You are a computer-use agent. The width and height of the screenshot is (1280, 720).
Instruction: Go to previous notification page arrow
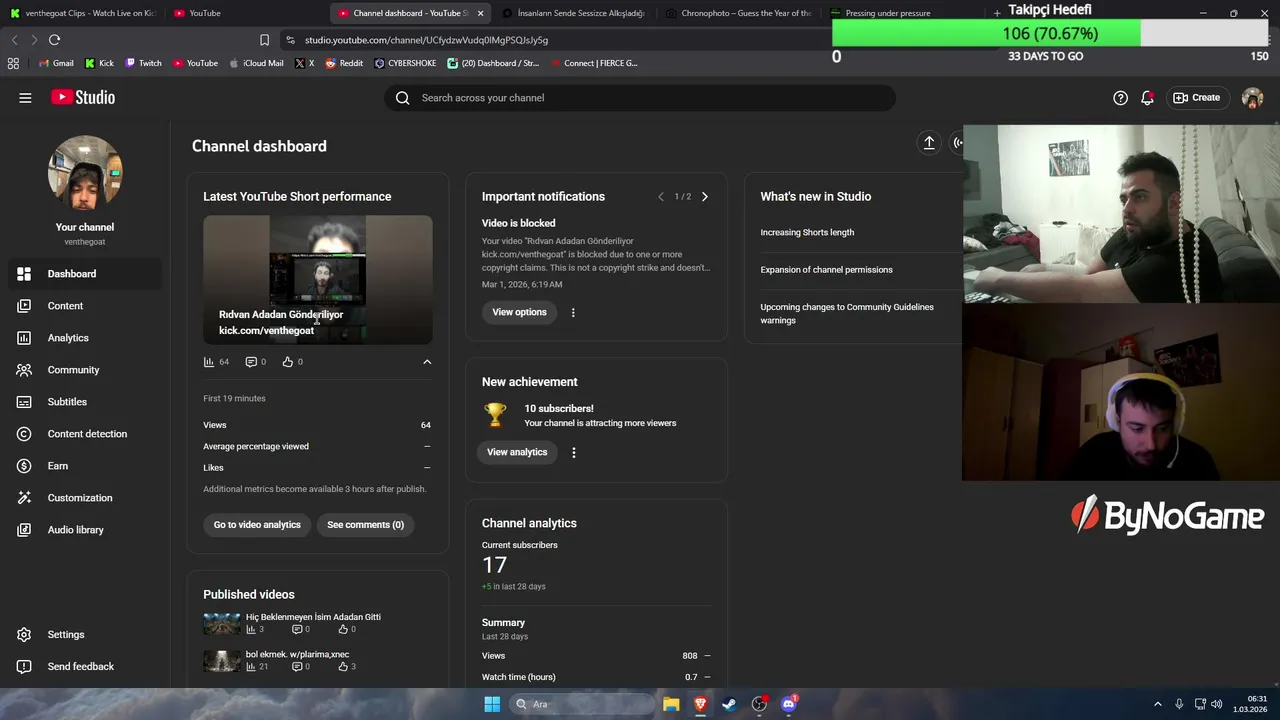[661, 197]
